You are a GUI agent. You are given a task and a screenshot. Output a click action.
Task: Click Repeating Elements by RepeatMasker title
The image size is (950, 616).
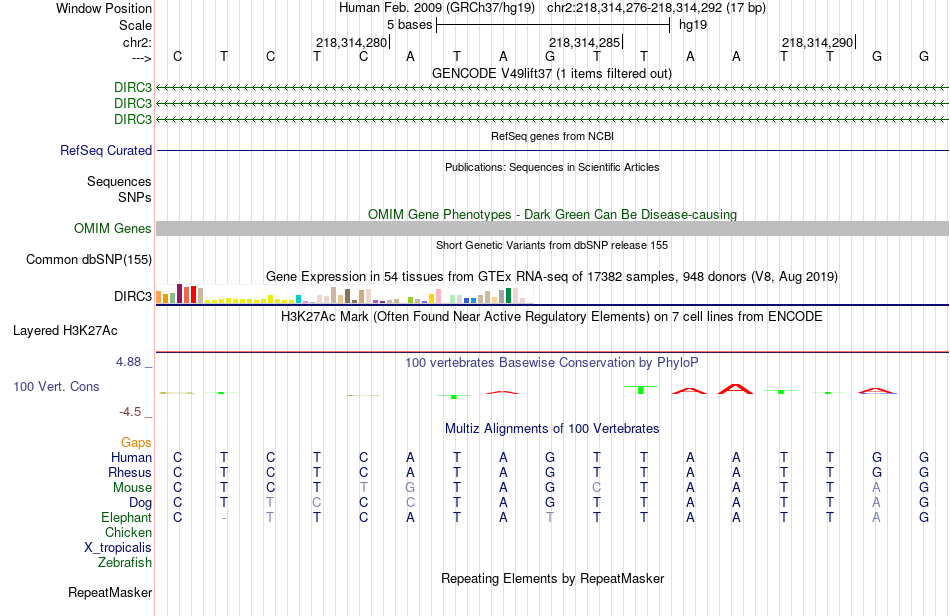pyautogui.click(x=553, y=578)
